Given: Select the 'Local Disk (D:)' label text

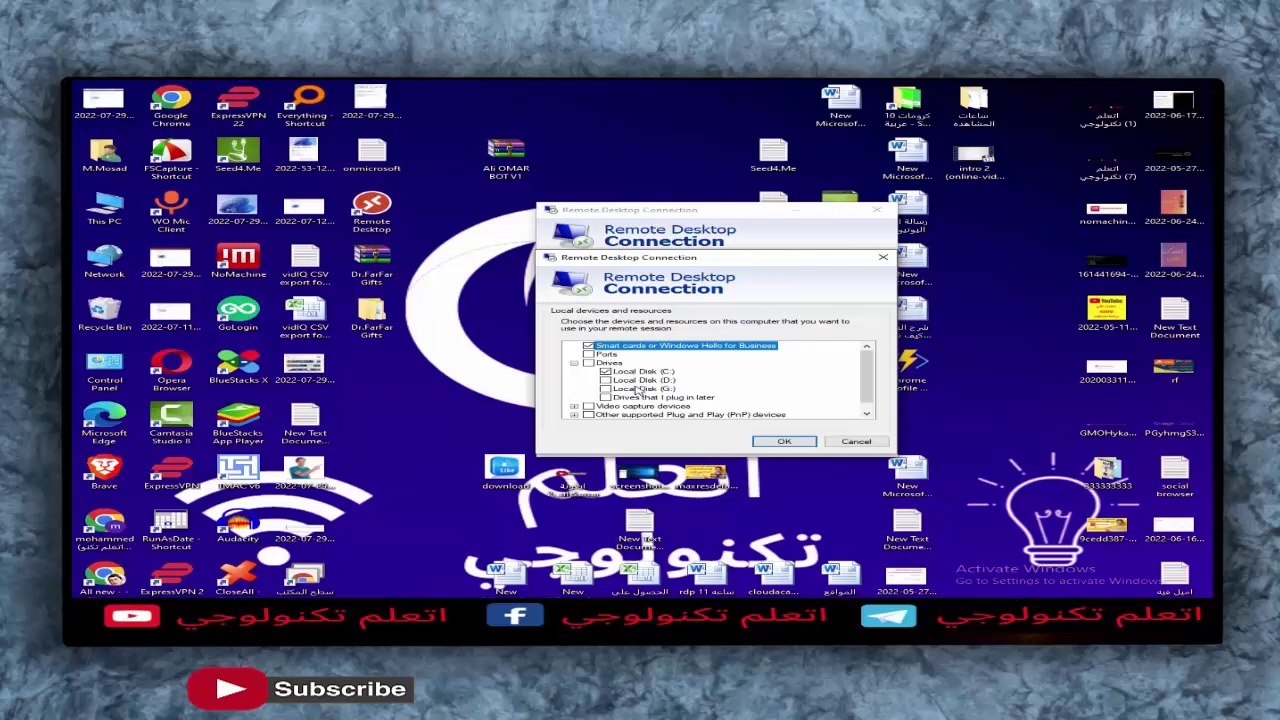Looking at the screenshot, I should 644,380.
